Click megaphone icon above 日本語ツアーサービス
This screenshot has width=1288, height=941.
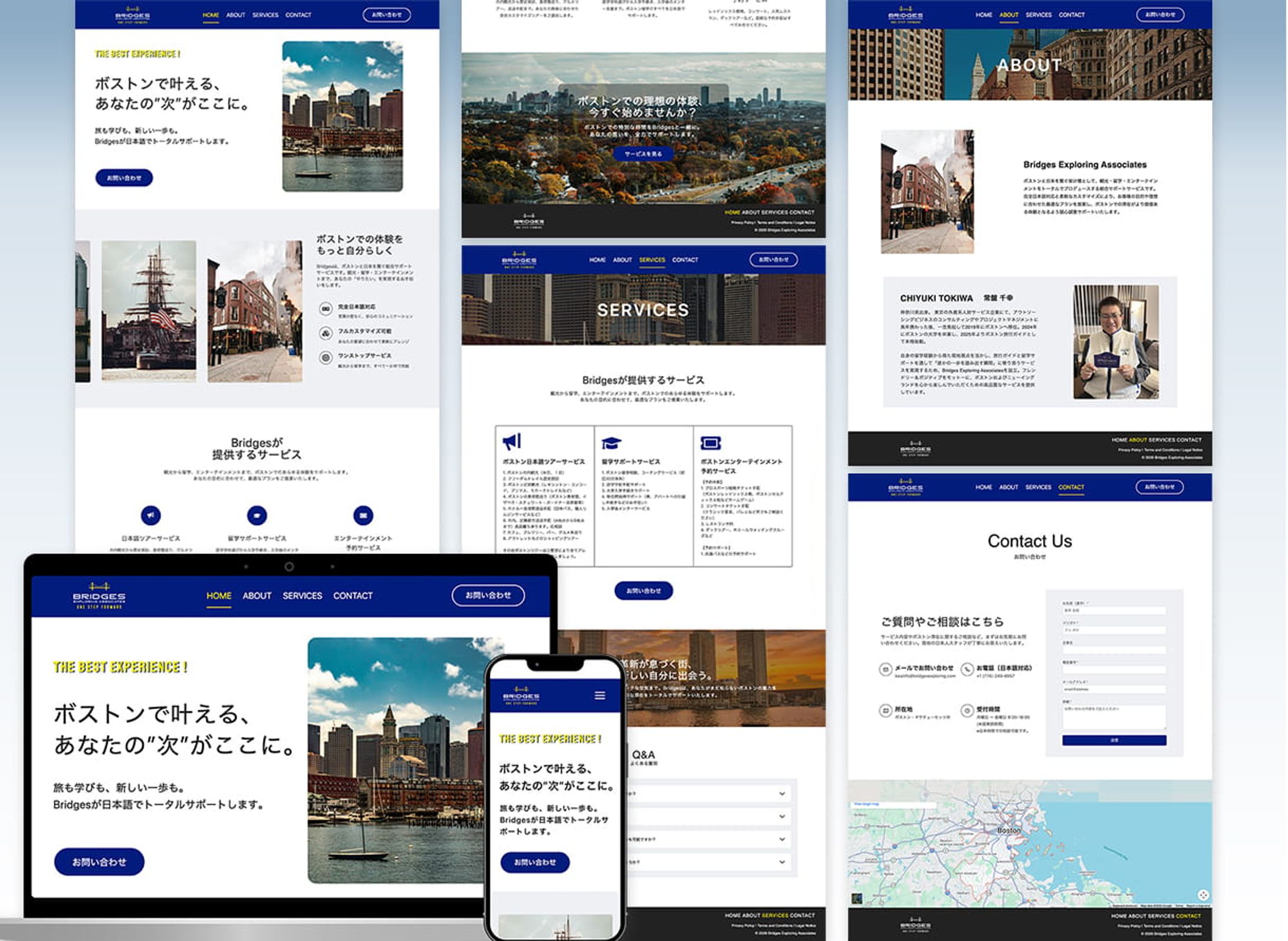tap(151, 515)
